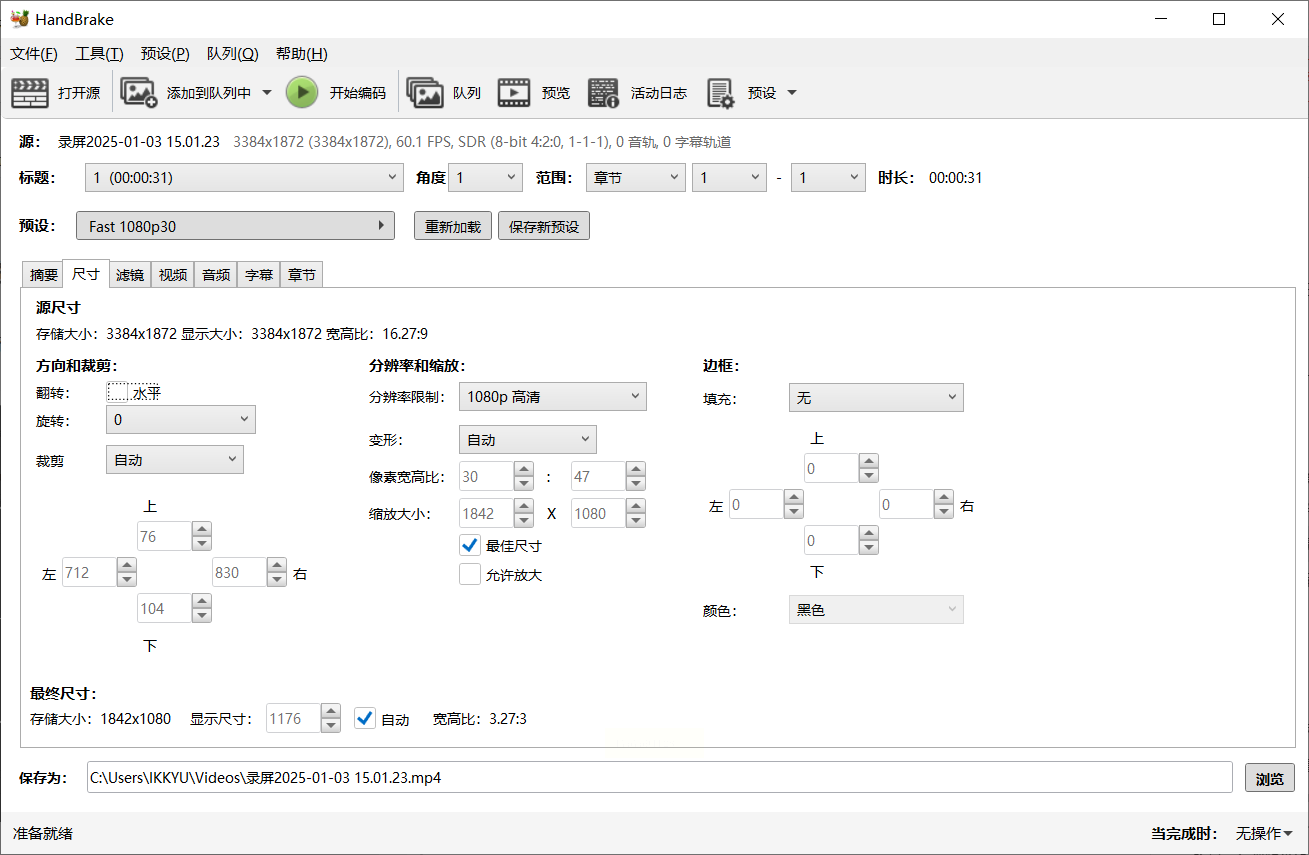The image size is (1309, 855).
Task: Open the 填充 dropdown under 边框
Action: point(875,398)
